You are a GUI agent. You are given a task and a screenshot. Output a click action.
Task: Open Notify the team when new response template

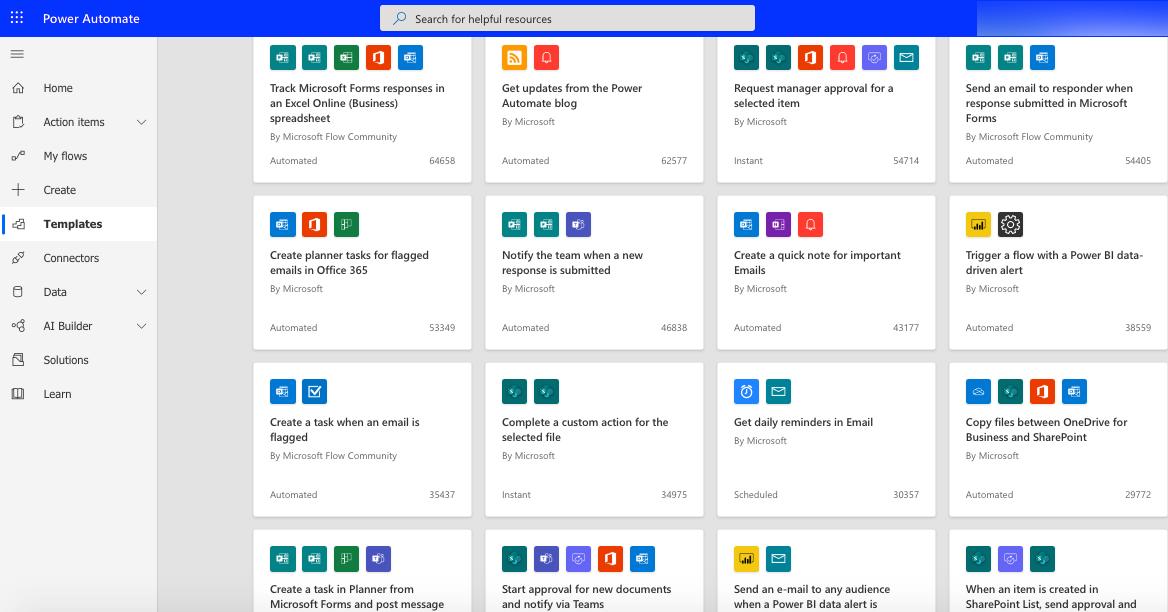click(x=594, y=272)
